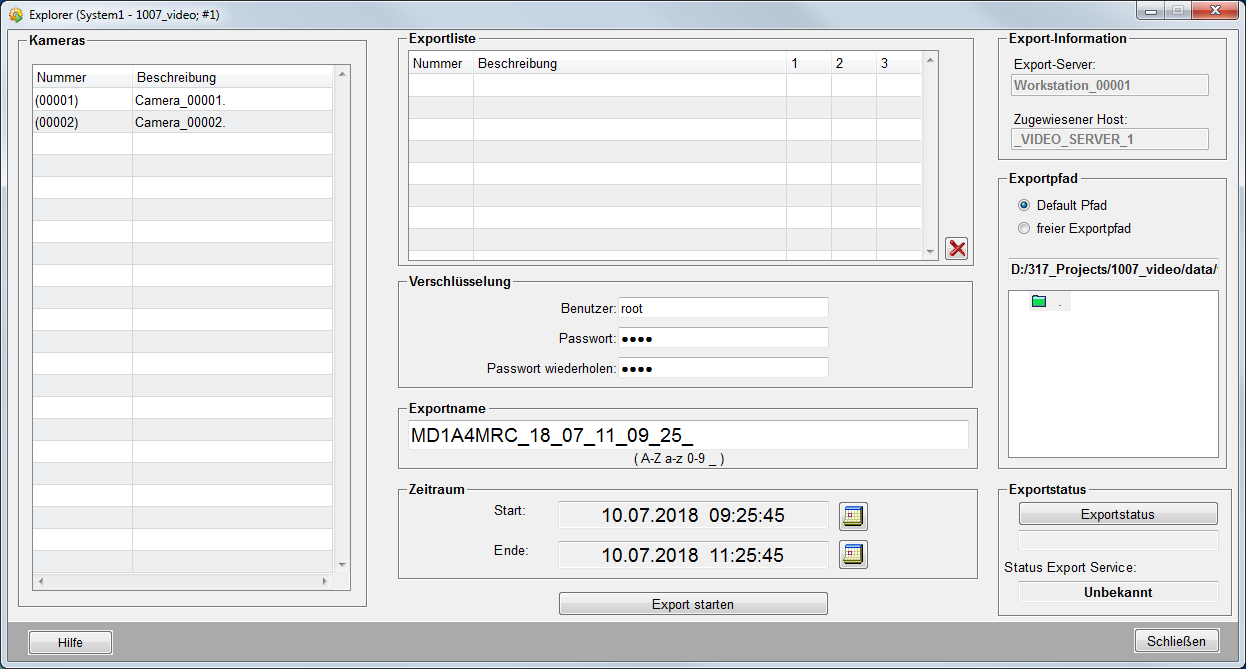Click the Benutzer input field

(723, 309)
